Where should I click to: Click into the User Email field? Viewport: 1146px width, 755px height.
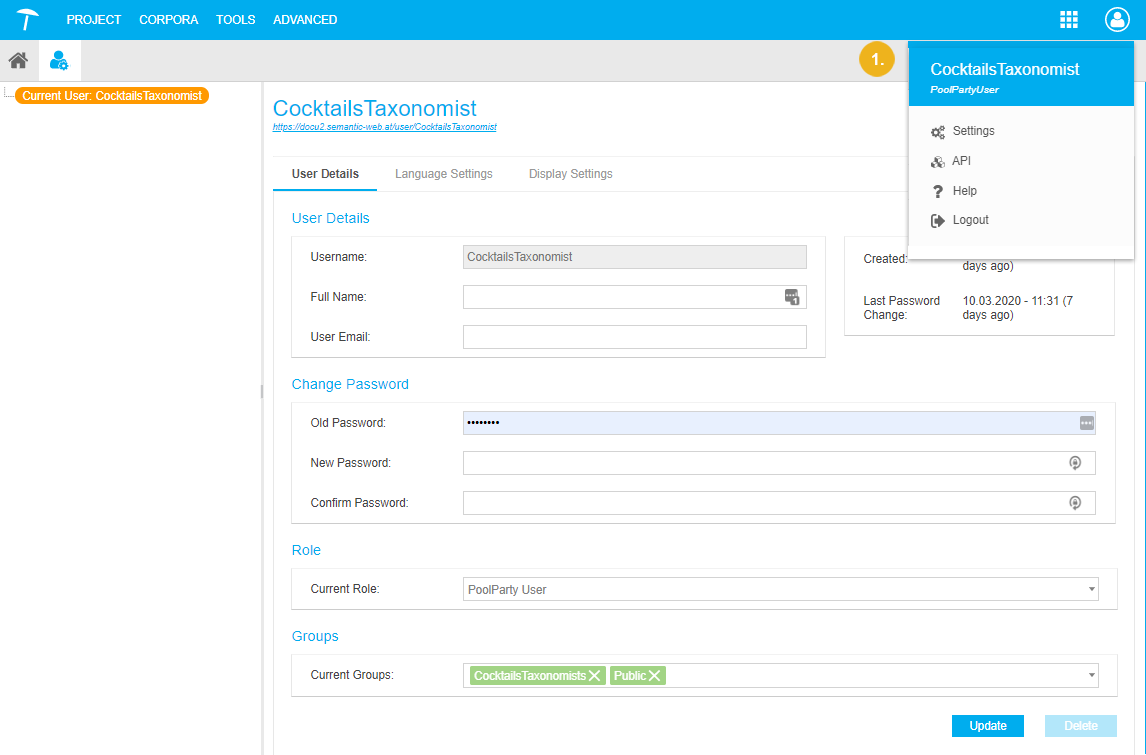pyautogui.click(x=634, y=337)
